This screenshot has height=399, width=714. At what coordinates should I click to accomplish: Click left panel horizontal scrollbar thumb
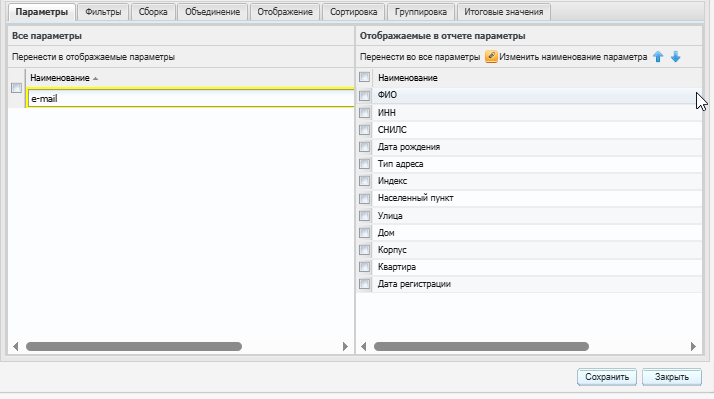134,347
